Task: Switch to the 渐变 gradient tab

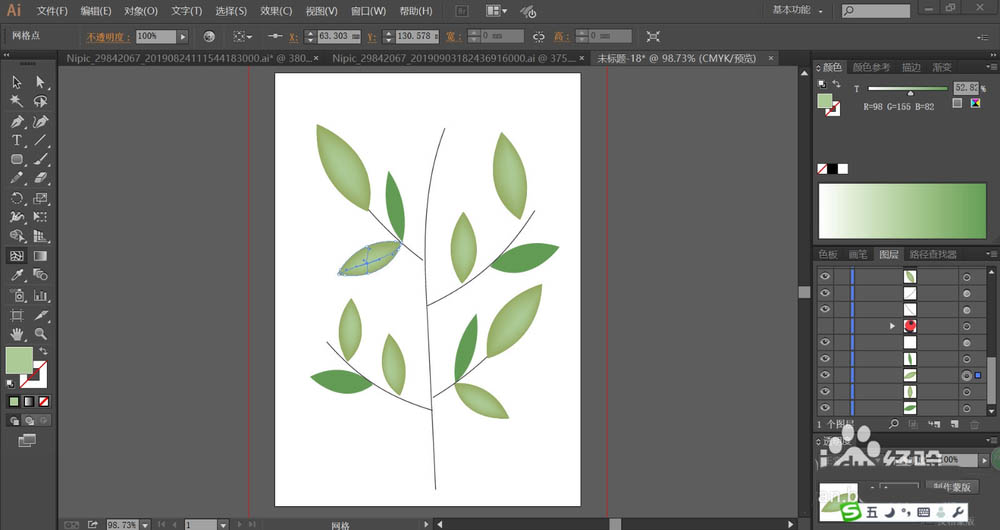Action: click(x=941, y=67)
